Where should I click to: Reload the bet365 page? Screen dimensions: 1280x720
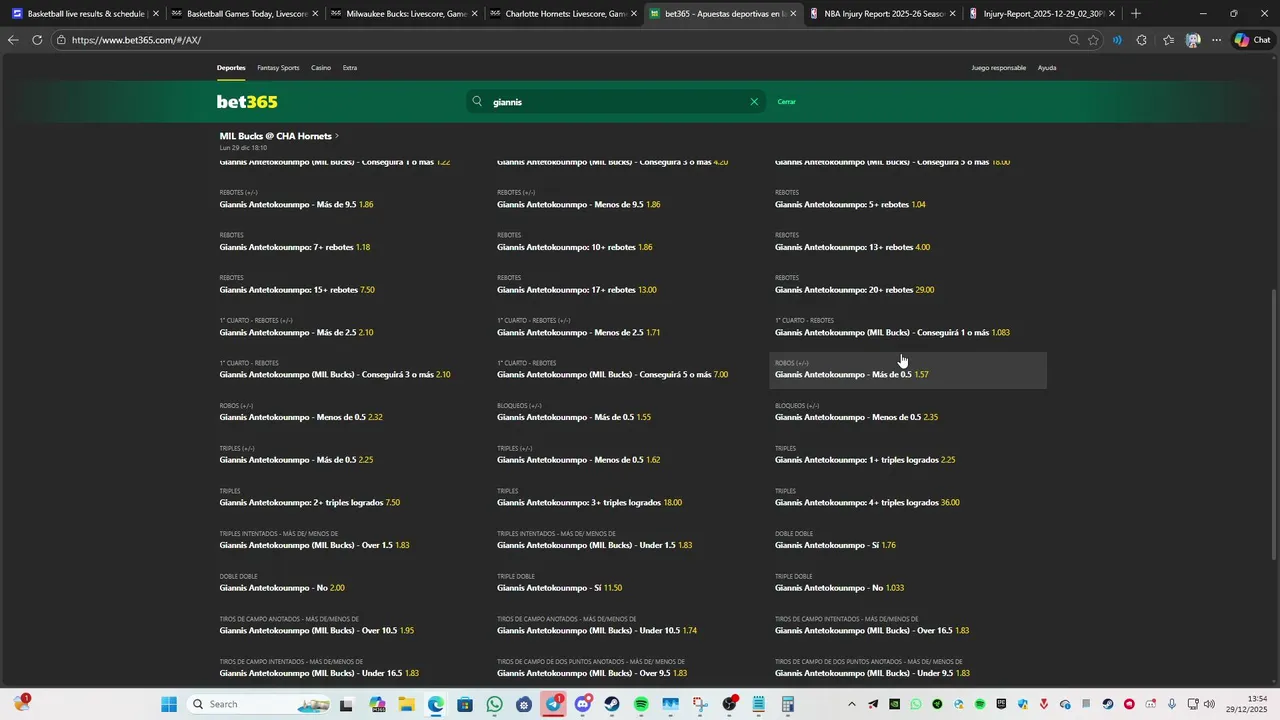(37, 40)
